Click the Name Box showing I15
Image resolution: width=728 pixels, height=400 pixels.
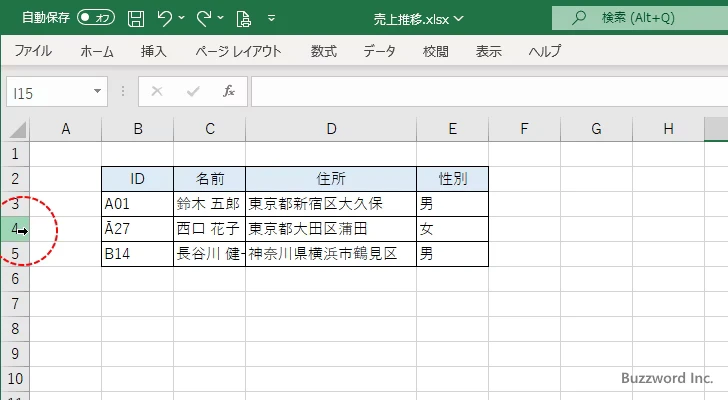[x=49, y=92]
